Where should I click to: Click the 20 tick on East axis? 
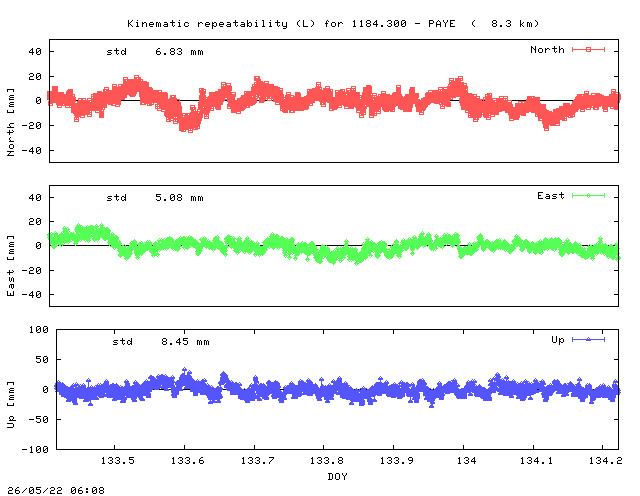click(x=35, y=222)
